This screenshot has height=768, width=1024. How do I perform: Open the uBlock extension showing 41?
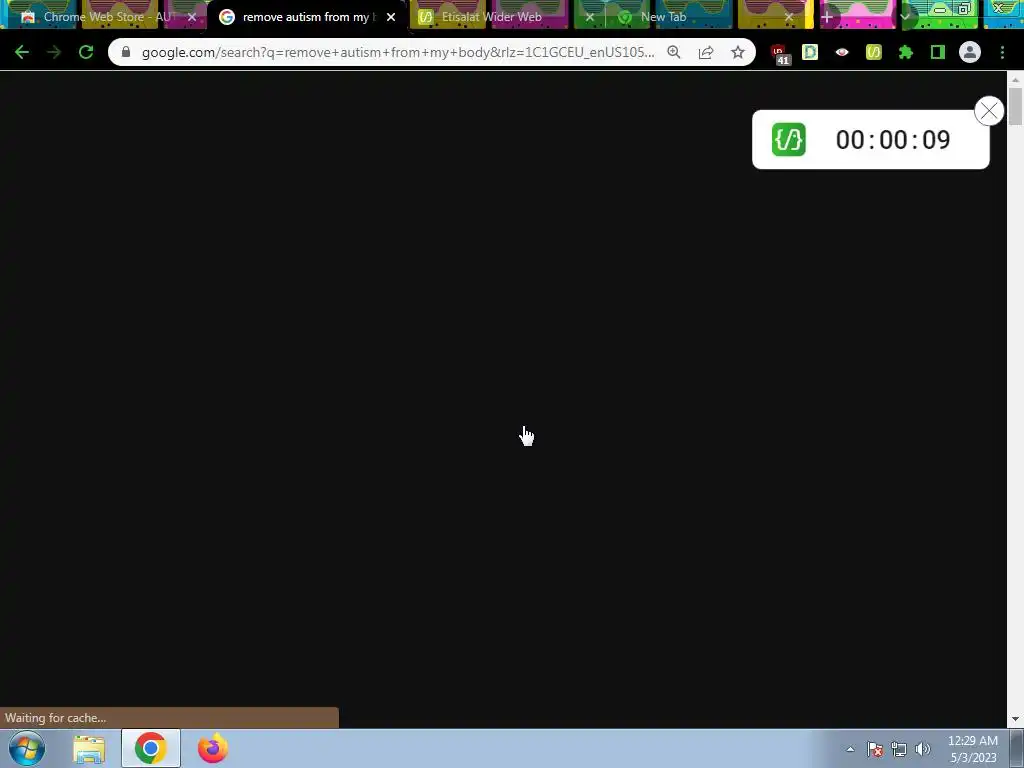click(779, 54)
